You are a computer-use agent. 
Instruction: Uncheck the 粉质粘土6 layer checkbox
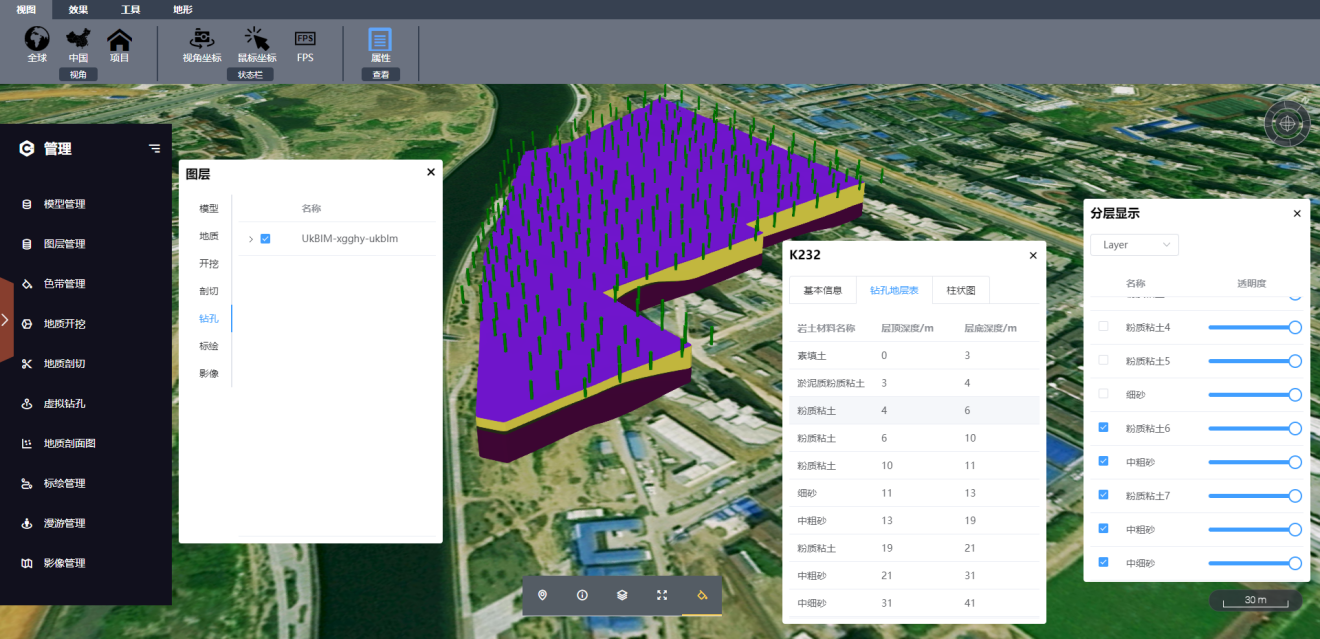click(x=1103, y=428)
